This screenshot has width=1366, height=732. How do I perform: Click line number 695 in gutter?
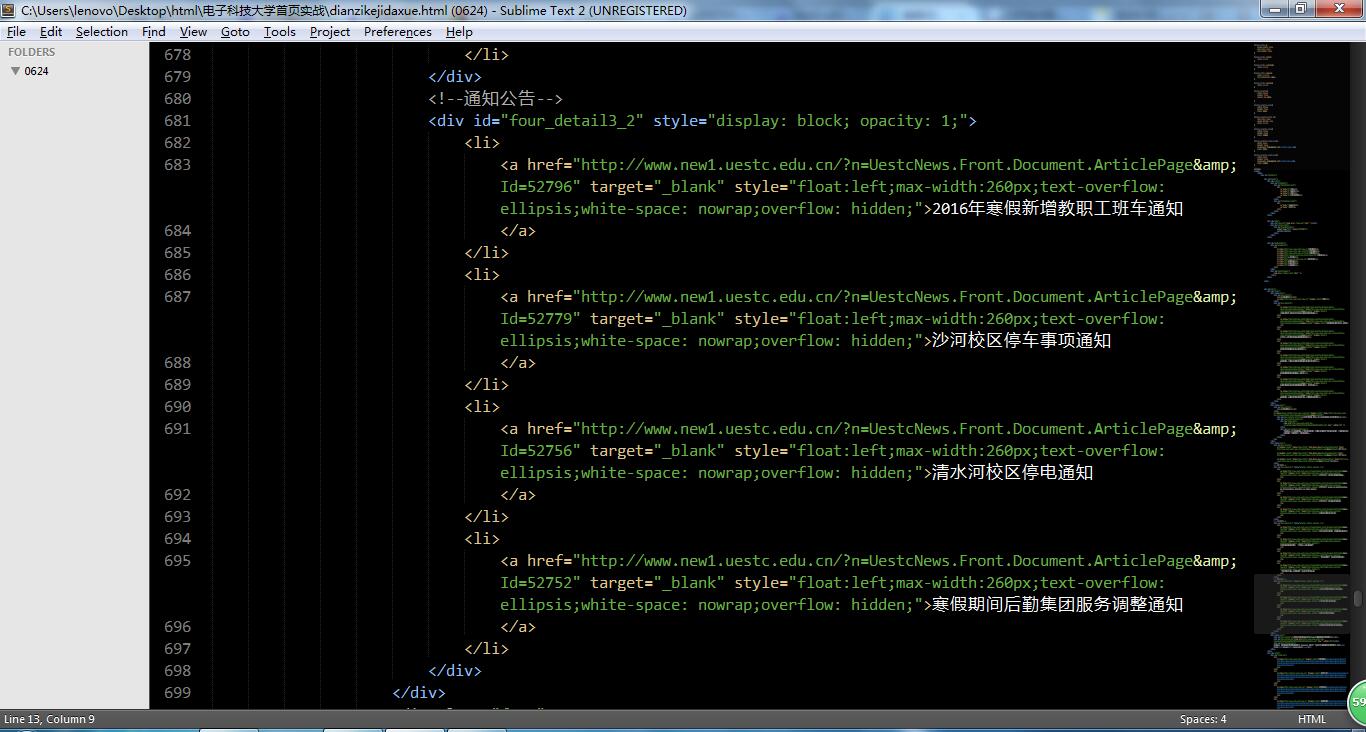[x=177, y=561]
